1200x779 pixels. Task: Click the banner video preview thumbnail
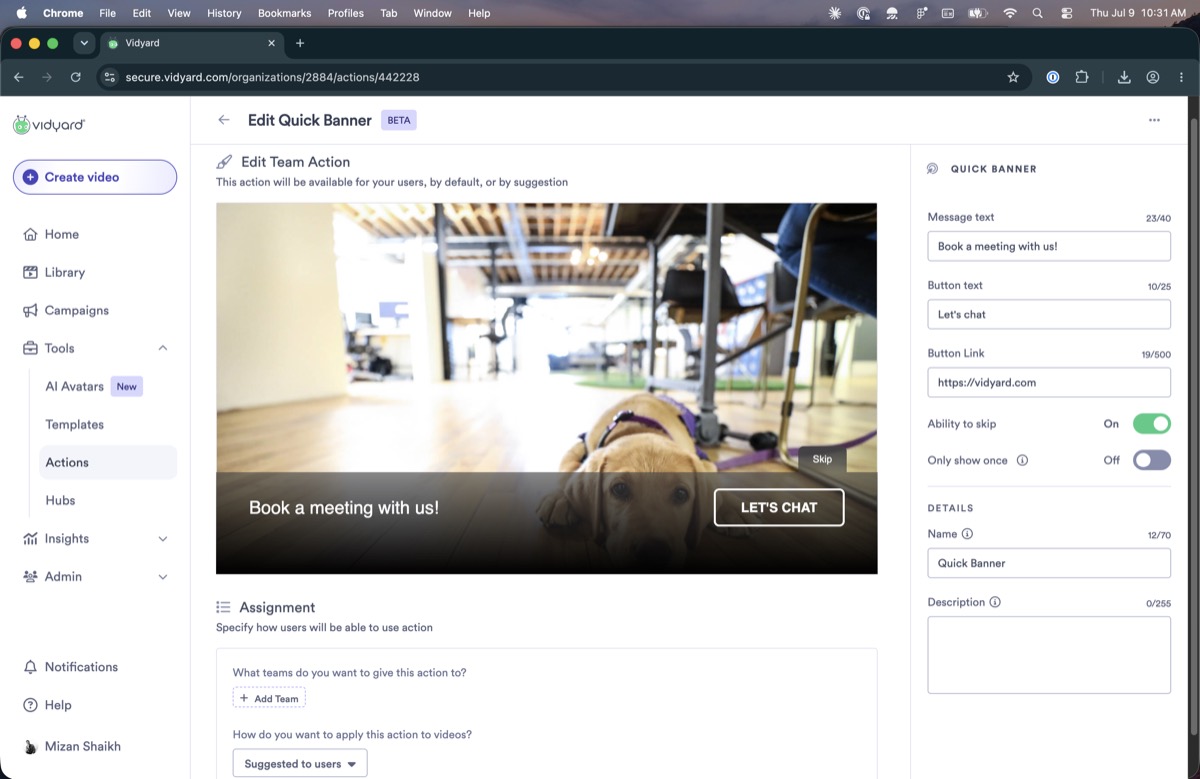pyautogui.click(x=547, y=388)
